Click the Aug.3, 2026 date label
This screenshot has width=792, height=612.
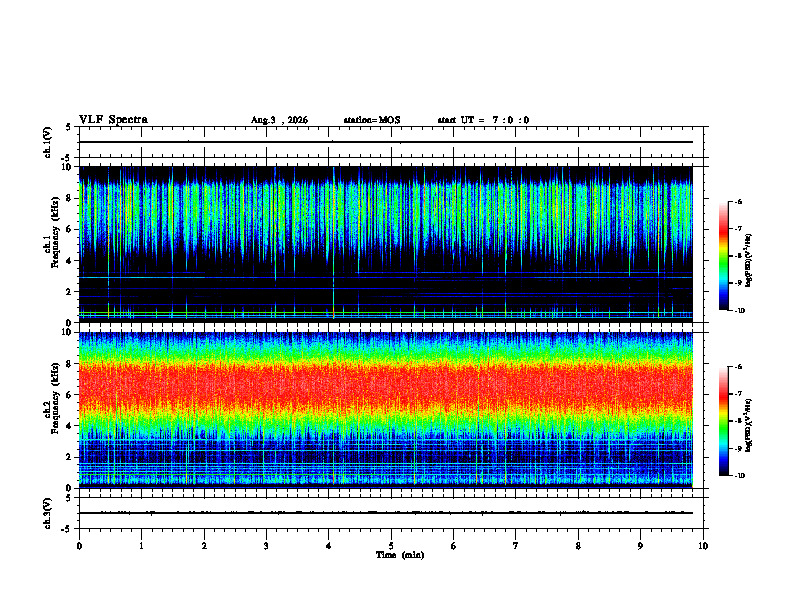click(x=279, y=120)
